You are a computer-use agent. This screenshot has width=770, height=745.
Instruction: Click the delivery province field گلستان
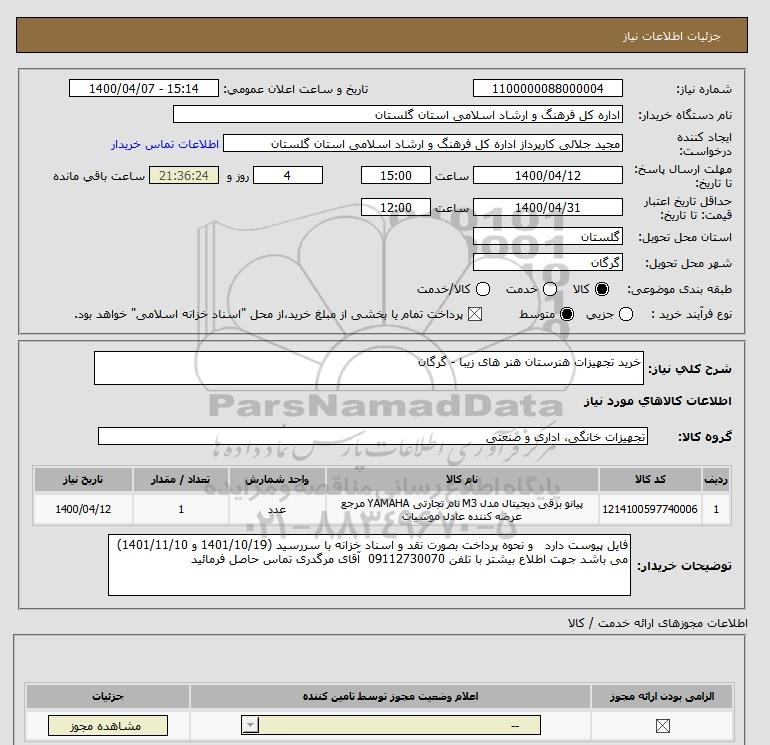click(548, 237)
